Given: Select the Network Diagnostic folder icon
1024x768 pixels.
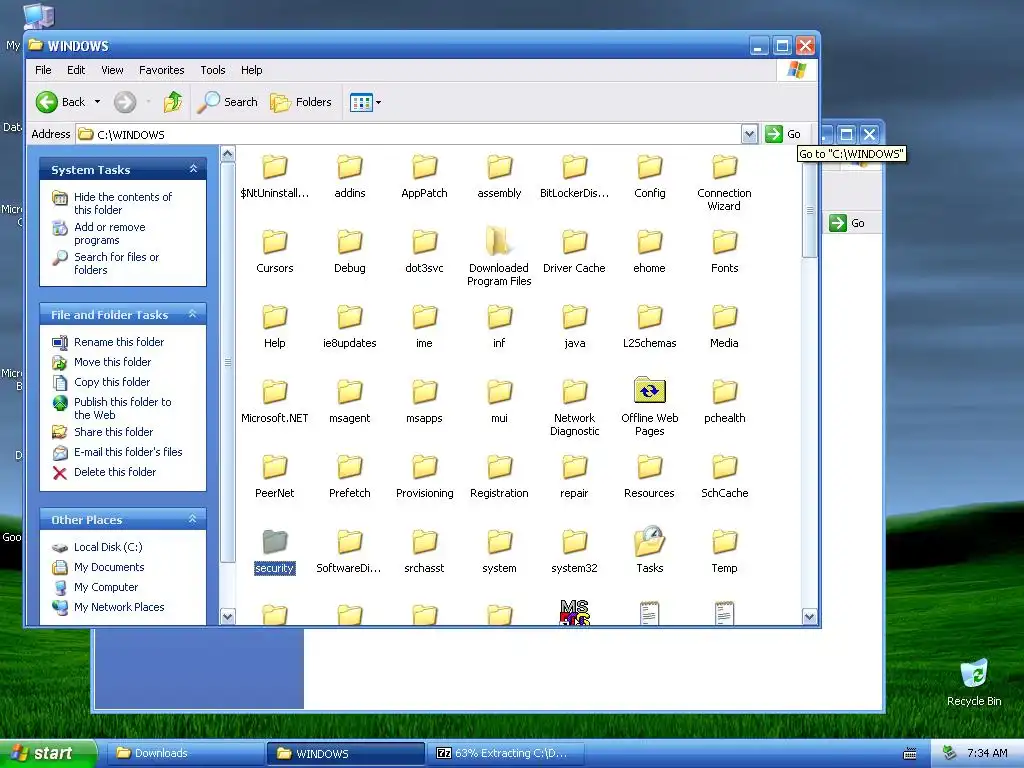Looking at the screenshot, I should 575,392.
